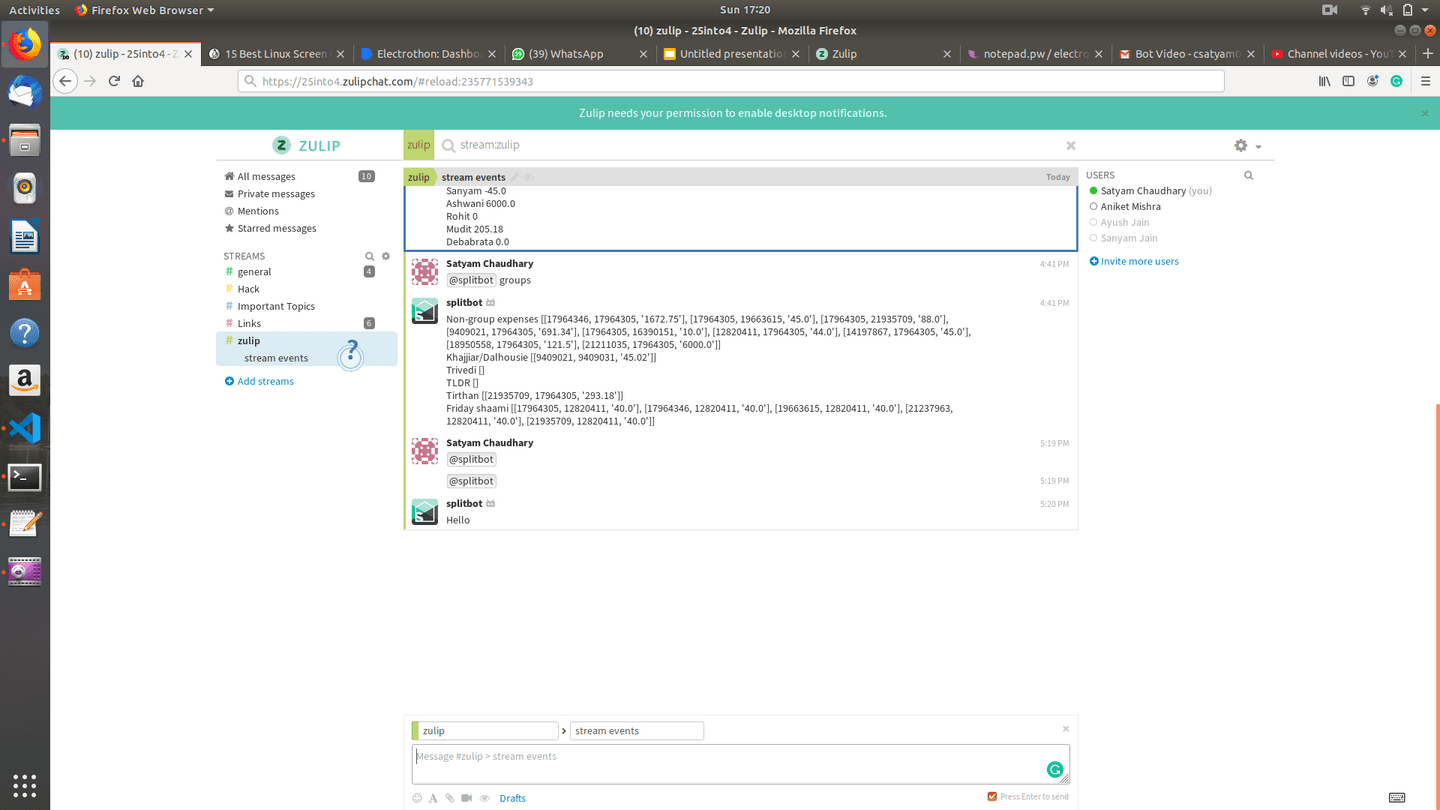Viewport: 1440px width, 810px height.
Task: Open Terminal from dock
Action: tap(24, 477)
